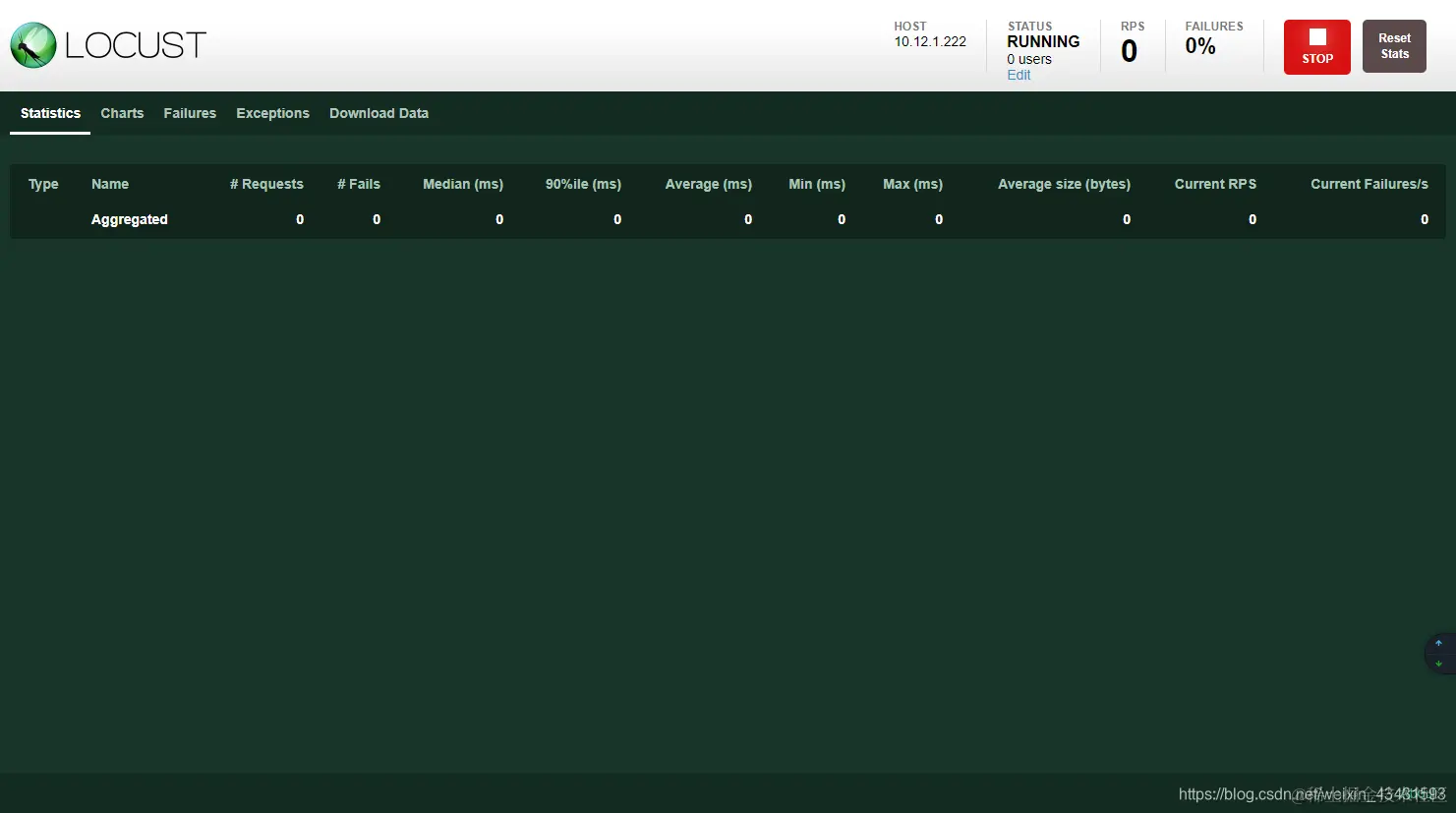The image size is (1456, 813).
Task: Click the up arrow on floating widget
Action: tap(1438, 644)
